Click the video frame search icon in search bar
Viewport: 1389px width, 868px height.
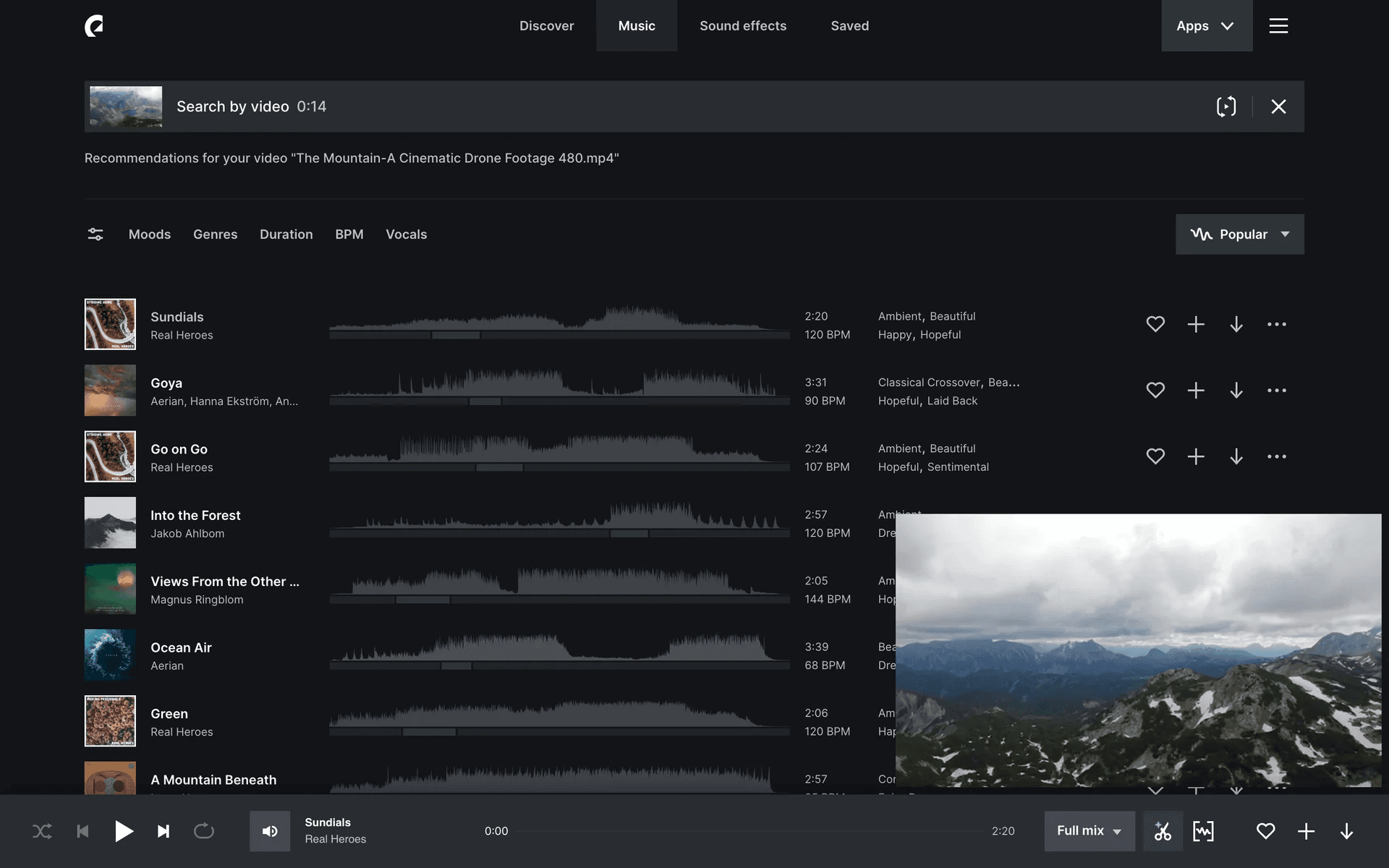(x=1226, y=106)
